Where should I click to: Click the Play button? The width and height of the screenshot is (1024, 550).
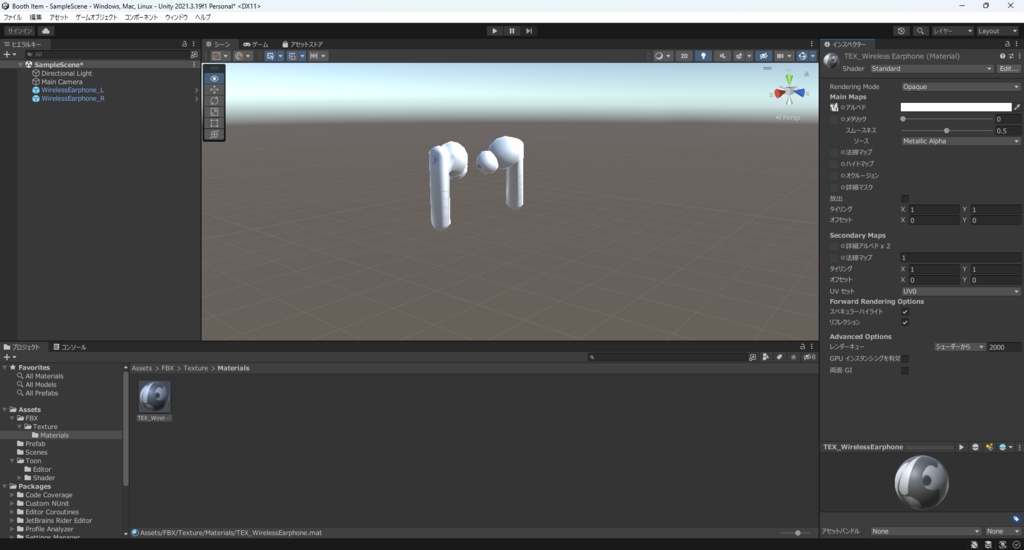point(494,31)
